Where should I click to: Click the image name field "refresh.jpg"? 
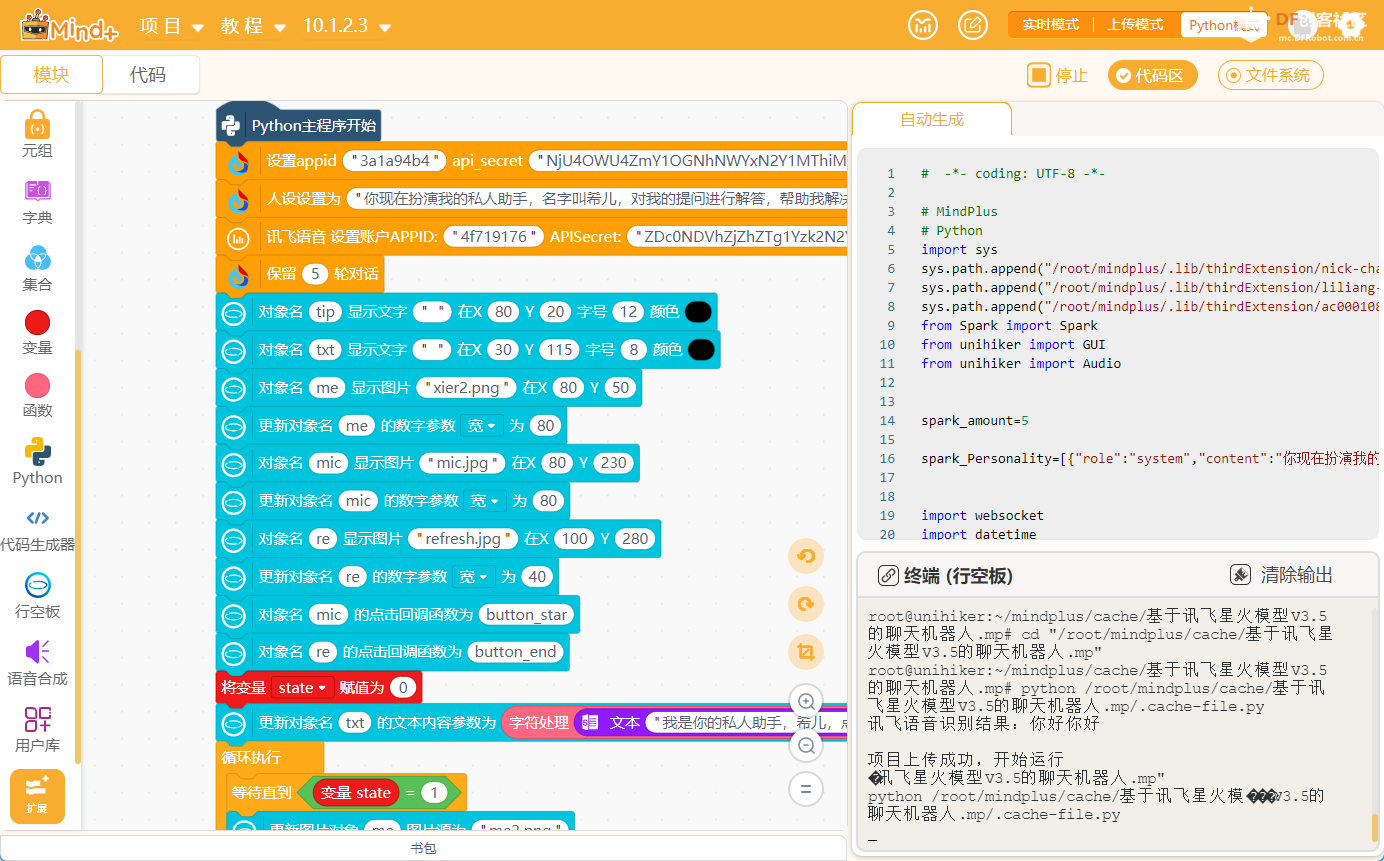[464, 539]
